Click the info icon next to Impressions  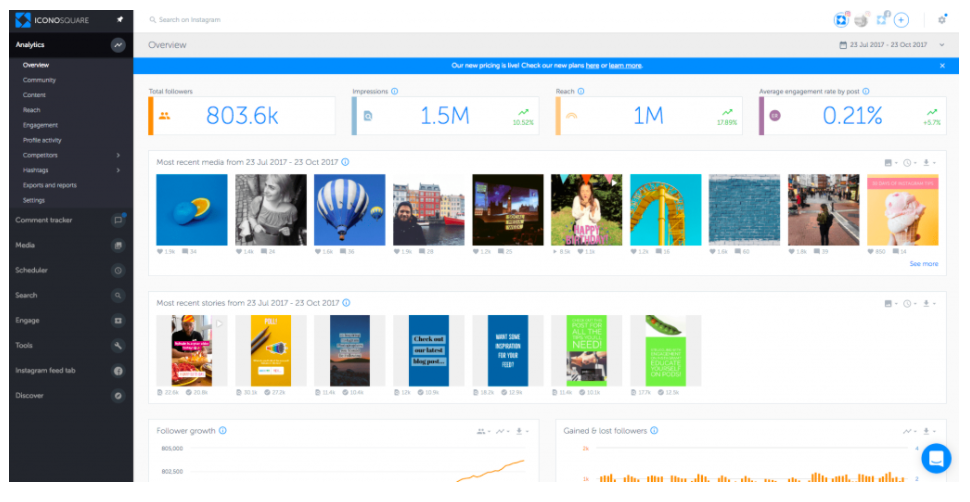(395, 92)
